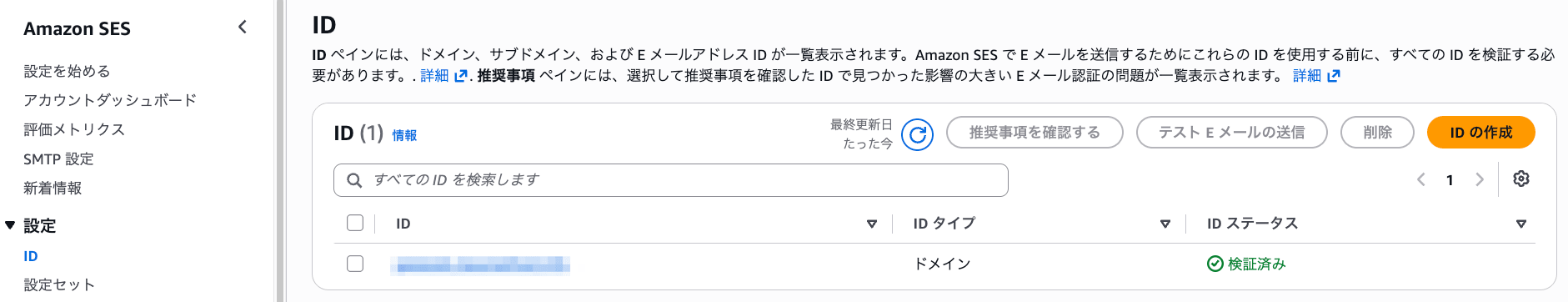Go to previous page with the left arrow
Screen dimensions: 1568x302
tap(1421, 179)
